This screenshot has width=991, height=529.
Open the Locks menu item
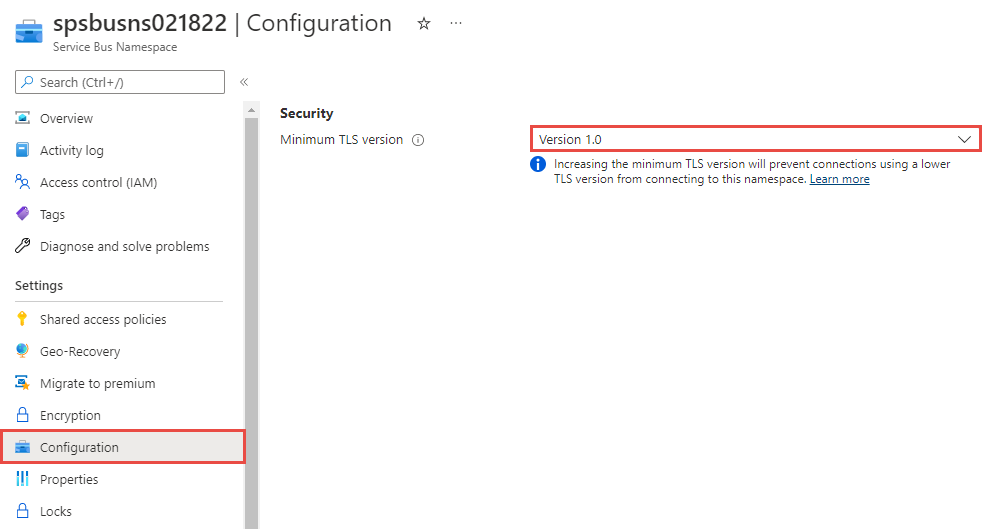point(56,511)
